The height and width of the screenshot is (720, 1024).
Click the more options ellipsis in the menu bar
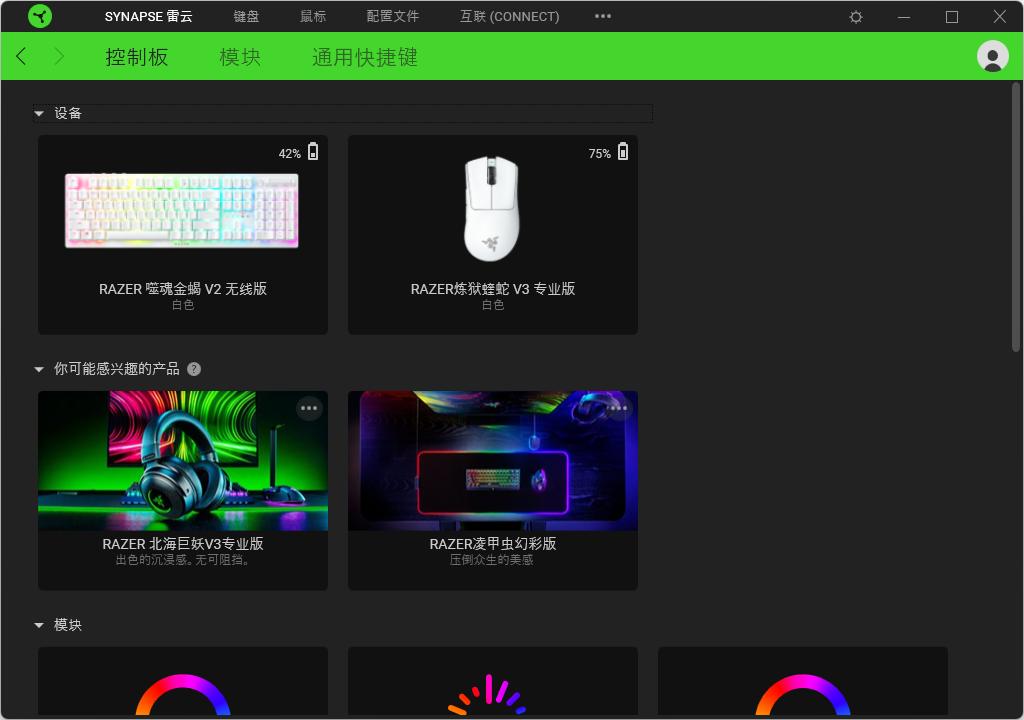(x=602, y=16)
